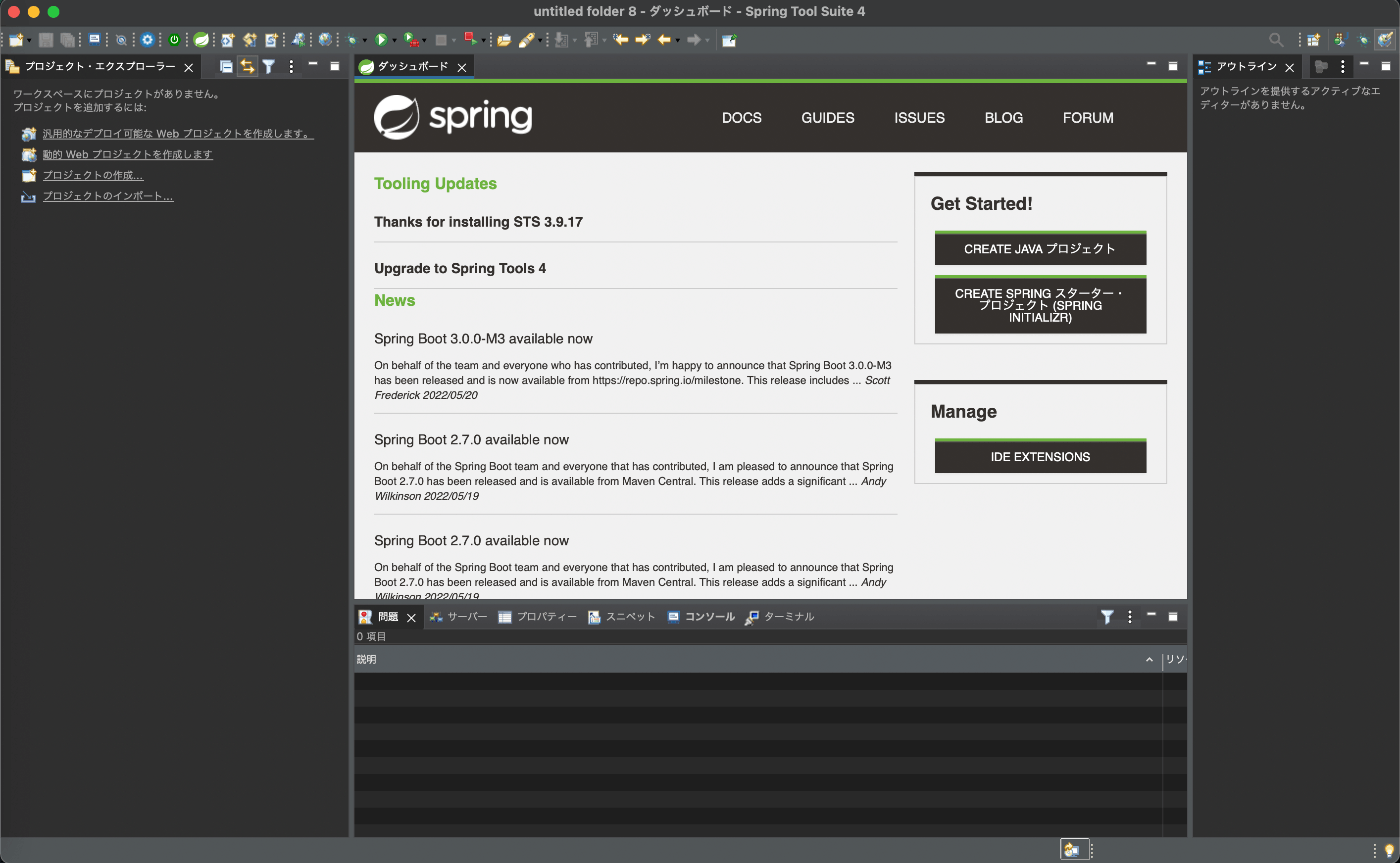The image size is (1400, 863).
Task: Open the terminal console toolbar icon
Action: (94, 40)
